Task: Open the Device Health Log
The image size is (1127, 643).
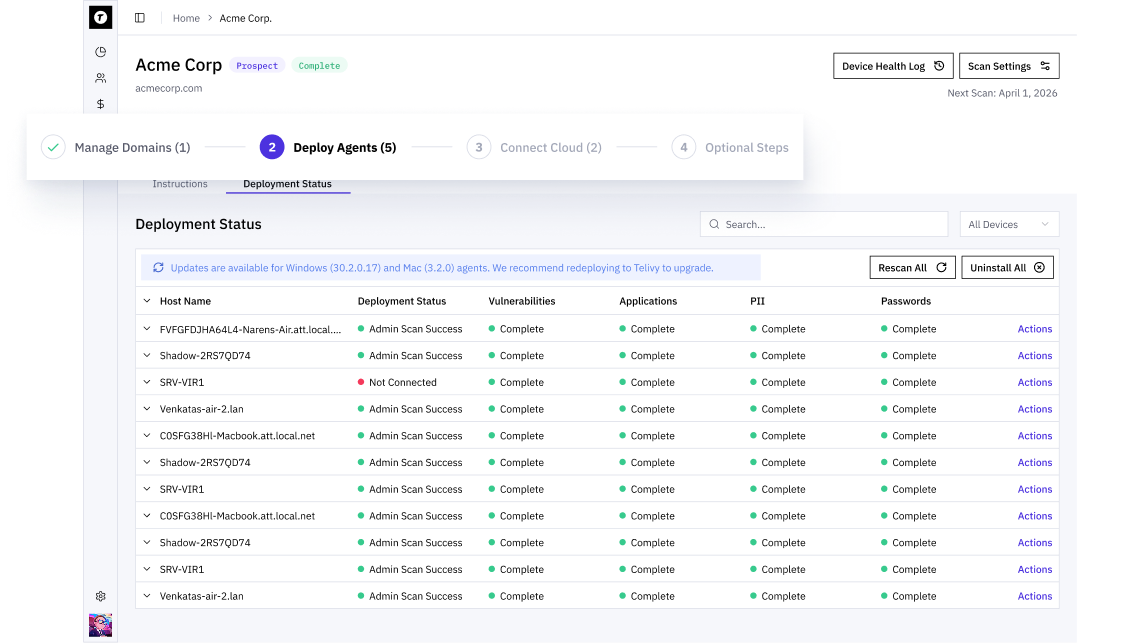Action: point(892,66)
